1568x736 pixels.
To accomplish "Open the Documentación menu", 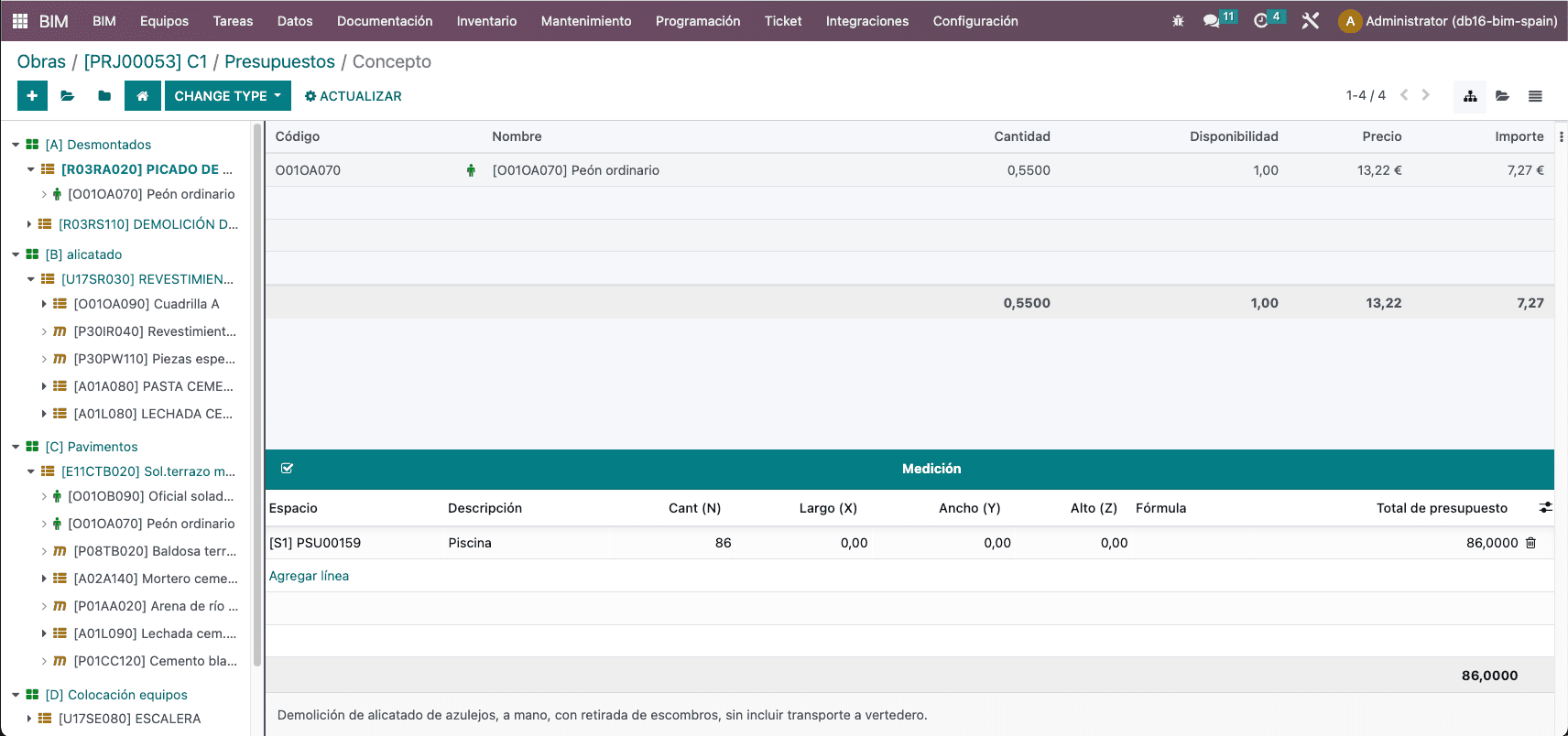I will [385, 21].
